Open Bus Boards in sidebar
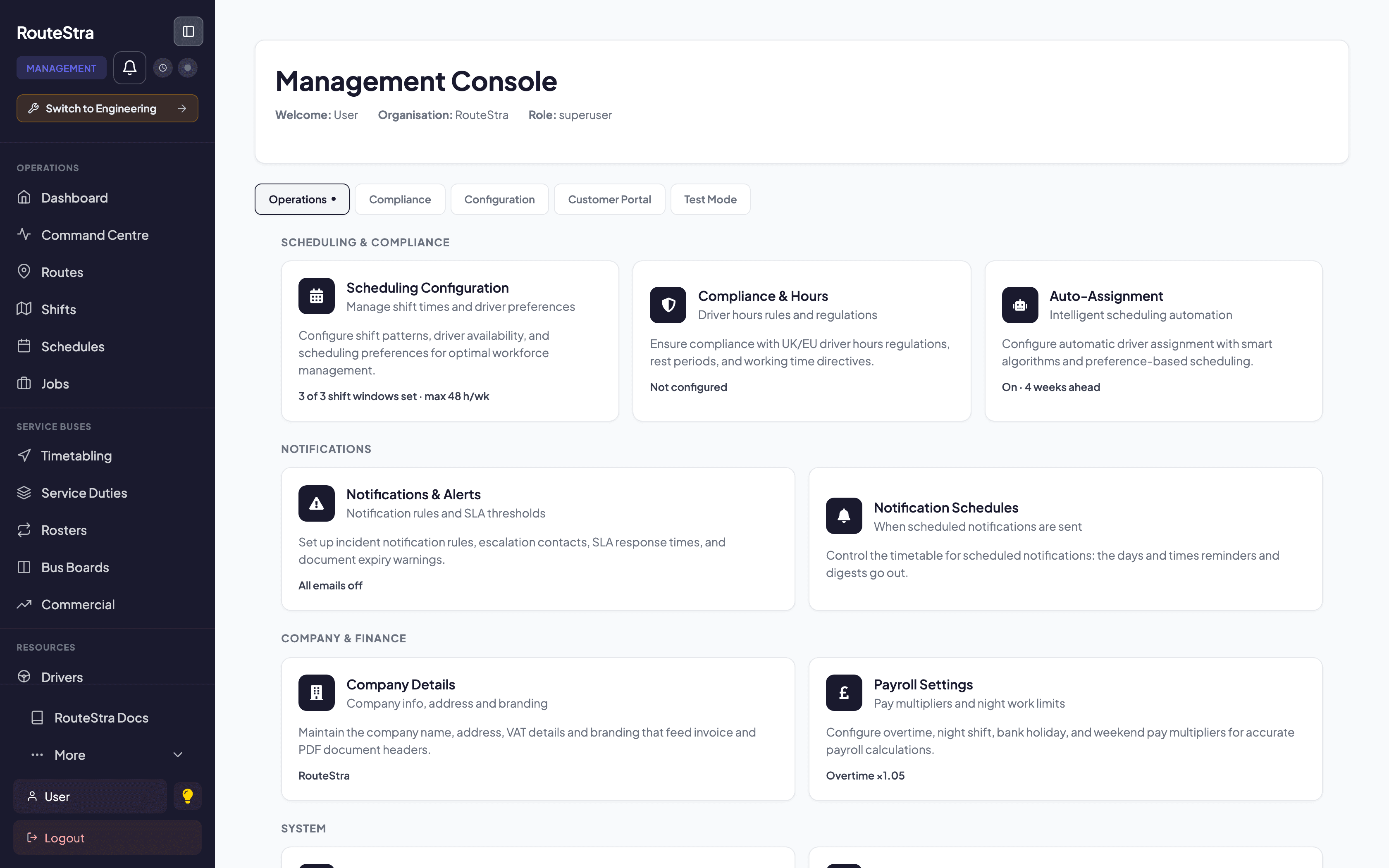This screenshot has height=868, width=1389. click(107, 567)
